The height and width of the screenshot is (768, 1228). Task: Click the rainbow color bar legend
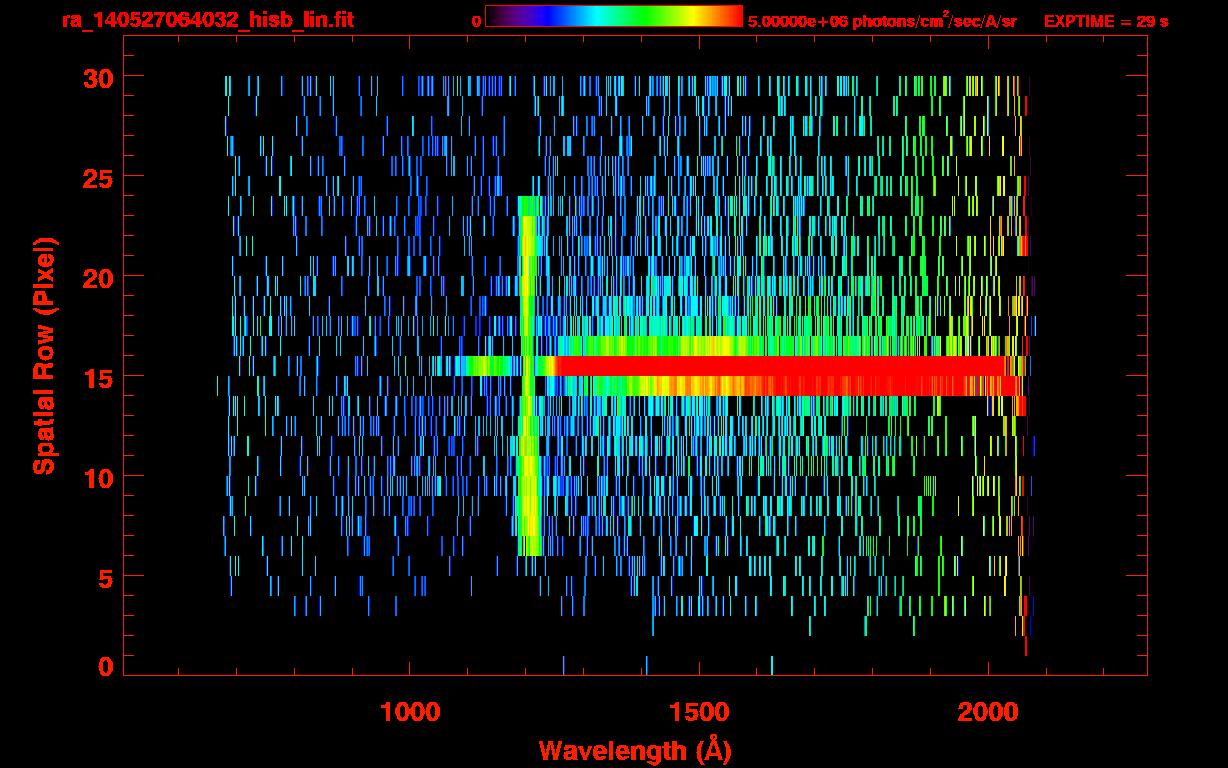tap(614, 16)
